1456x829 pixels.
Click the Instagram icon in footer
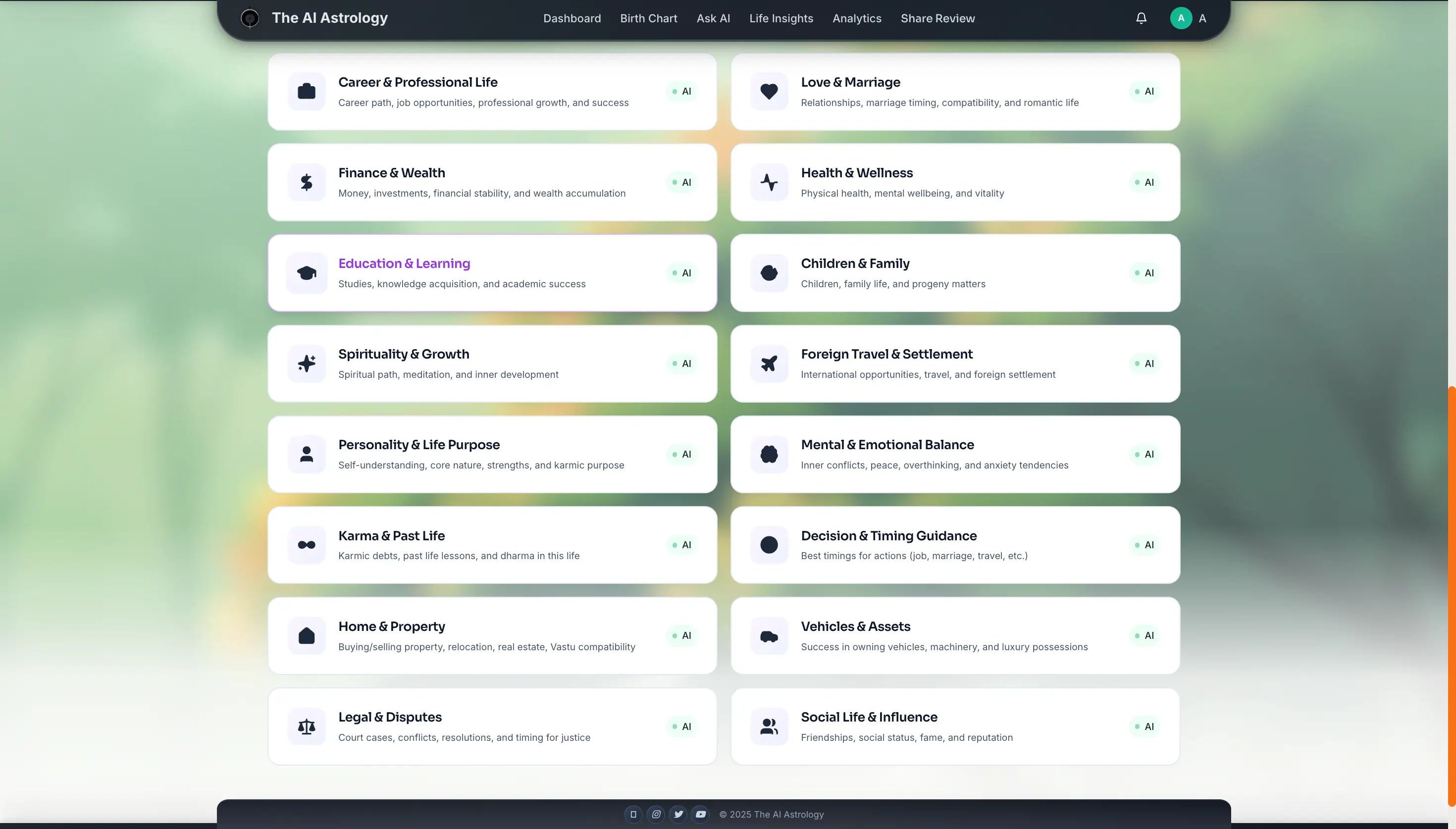pyautogui.click(x=656, y=814)
